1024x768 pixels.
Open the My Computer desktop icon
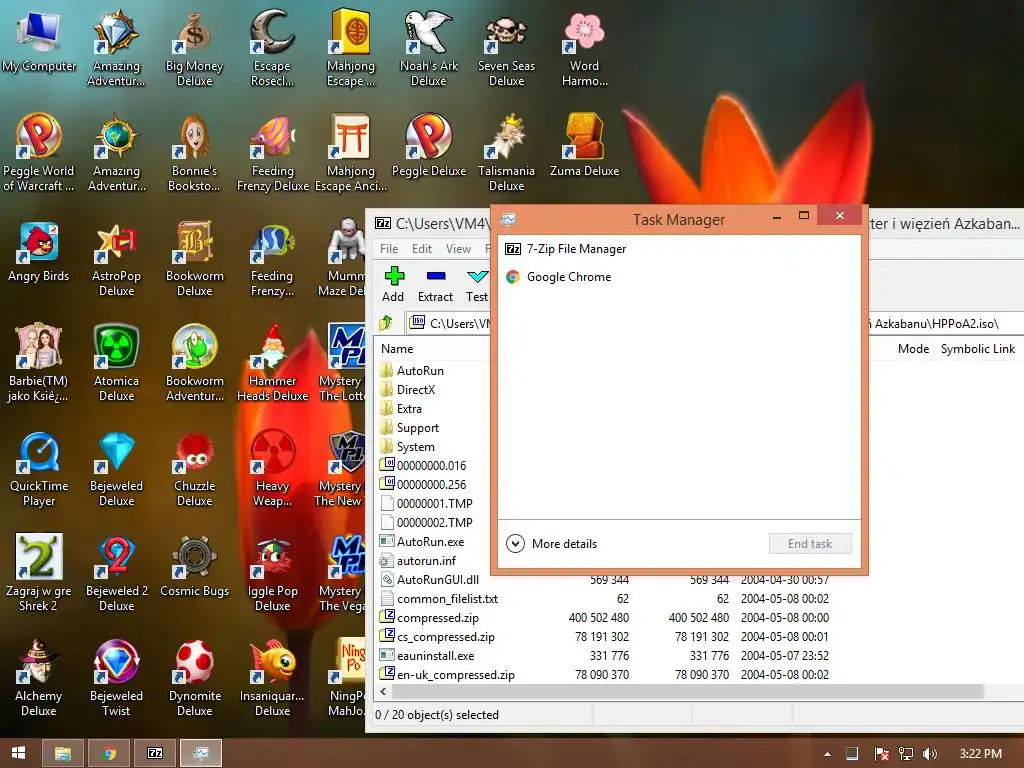(x=39, y=40)
